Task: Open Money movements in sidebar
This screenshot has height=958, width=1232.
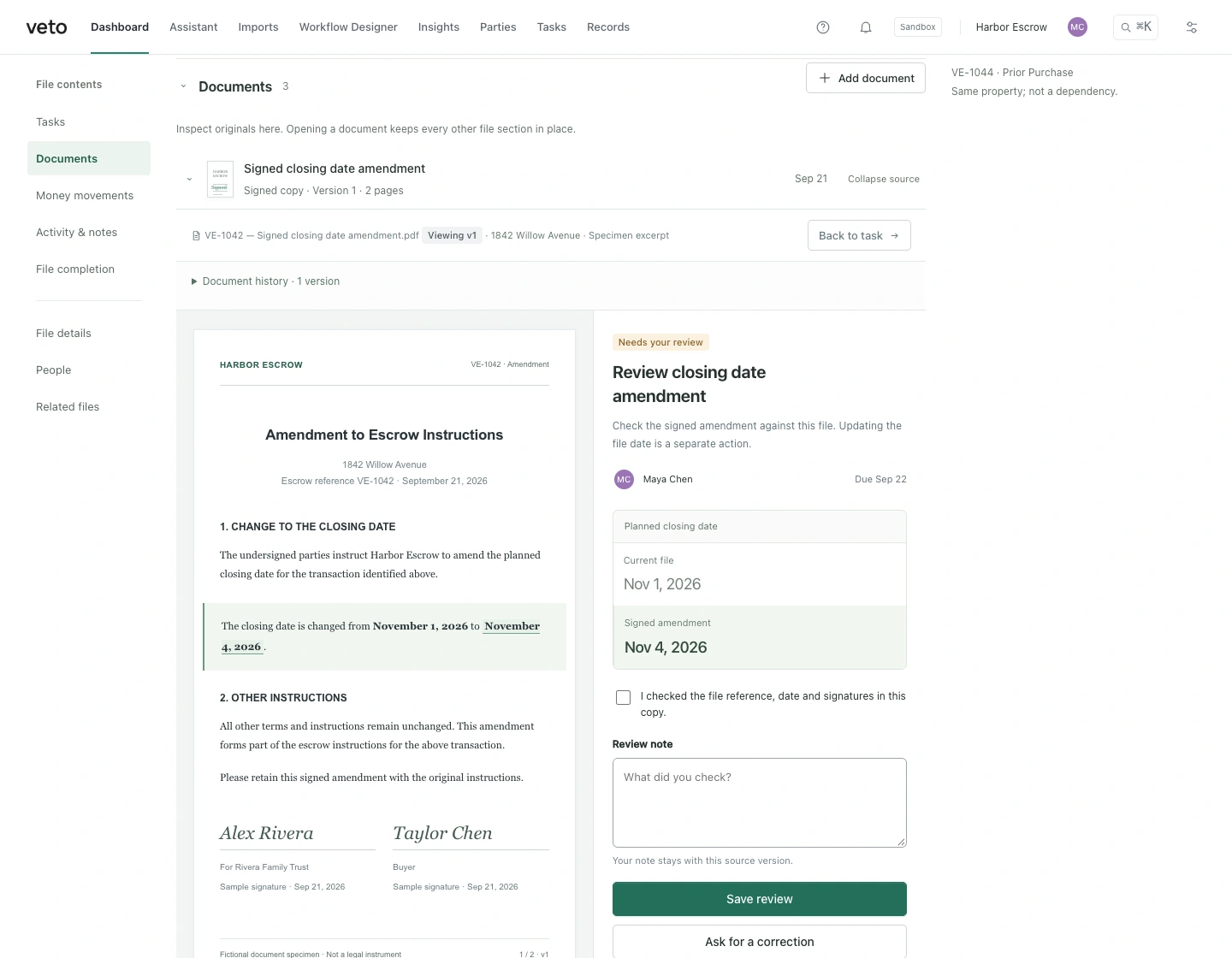Action: point(89,196)
